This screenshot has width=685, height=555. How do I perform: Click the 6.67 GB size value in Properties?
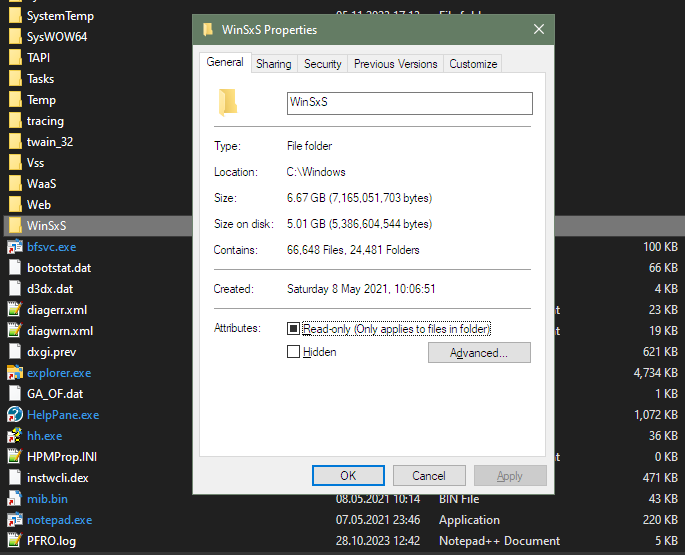tap(359, 198)
